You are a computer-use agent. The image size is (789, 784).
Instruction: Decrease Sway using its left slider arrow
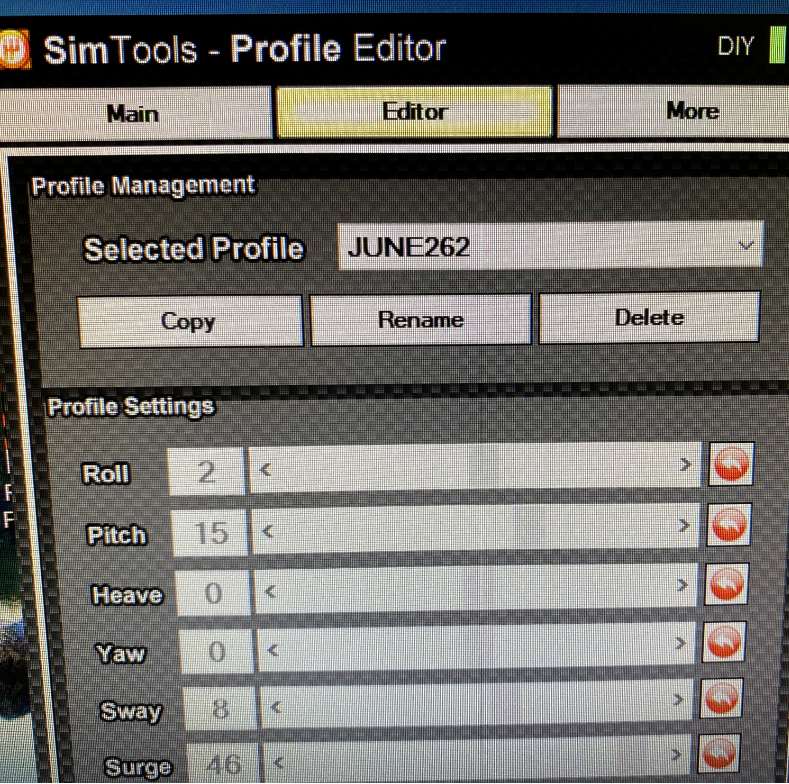[x=275, y=708]
